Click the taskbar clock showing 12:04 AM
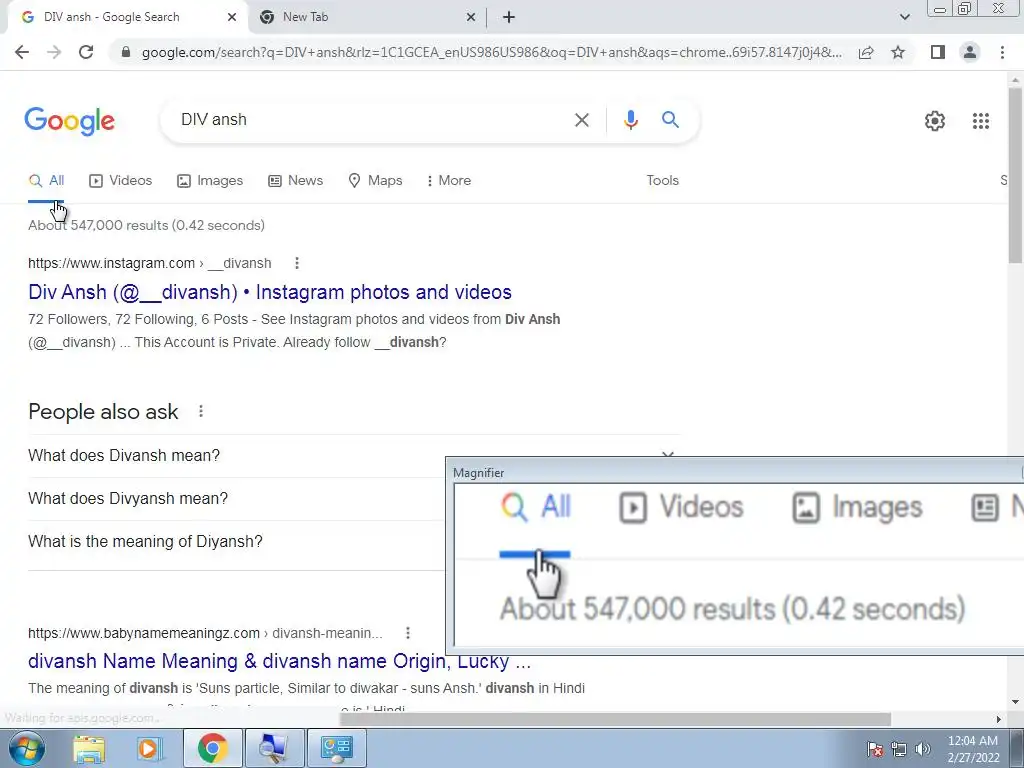1024x768 pixels. [x=973, y=749]
